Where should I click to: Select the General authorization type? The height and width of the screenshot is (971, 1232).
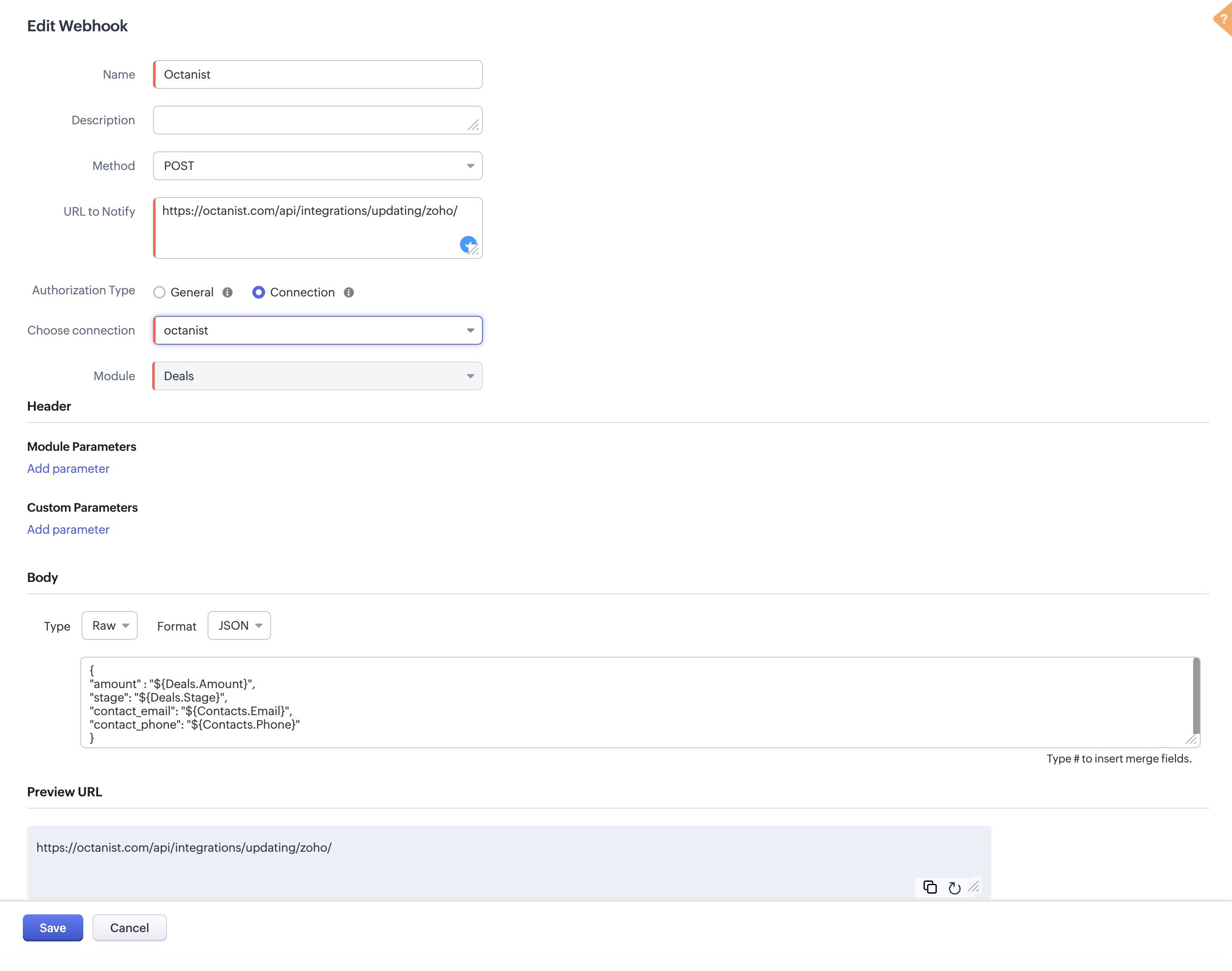click(159, 292)
